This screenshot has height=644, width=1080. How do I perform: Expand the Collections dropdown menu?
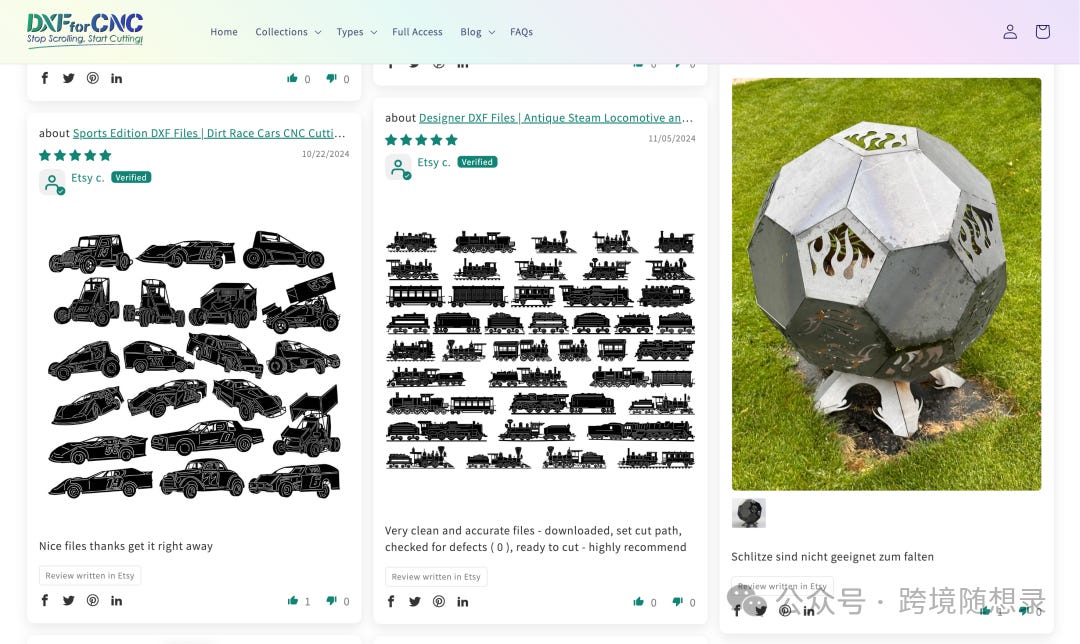click(x=288, y=32)
